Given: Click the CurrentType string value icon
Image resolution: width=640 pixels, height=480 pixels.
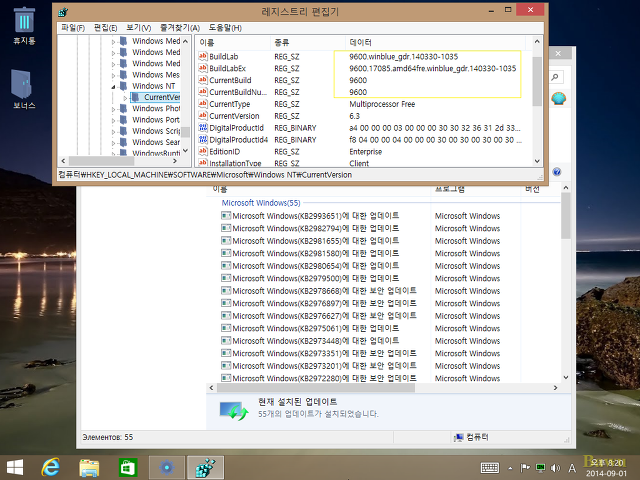Looking at the screenshot, I should coord(203,104).
